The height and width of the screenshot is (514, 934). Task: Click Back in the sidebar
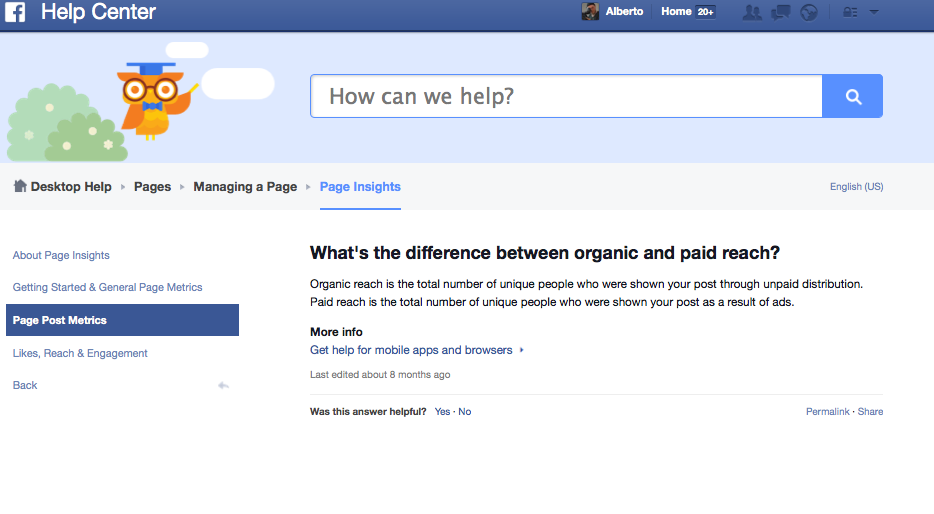coord(25,385)
